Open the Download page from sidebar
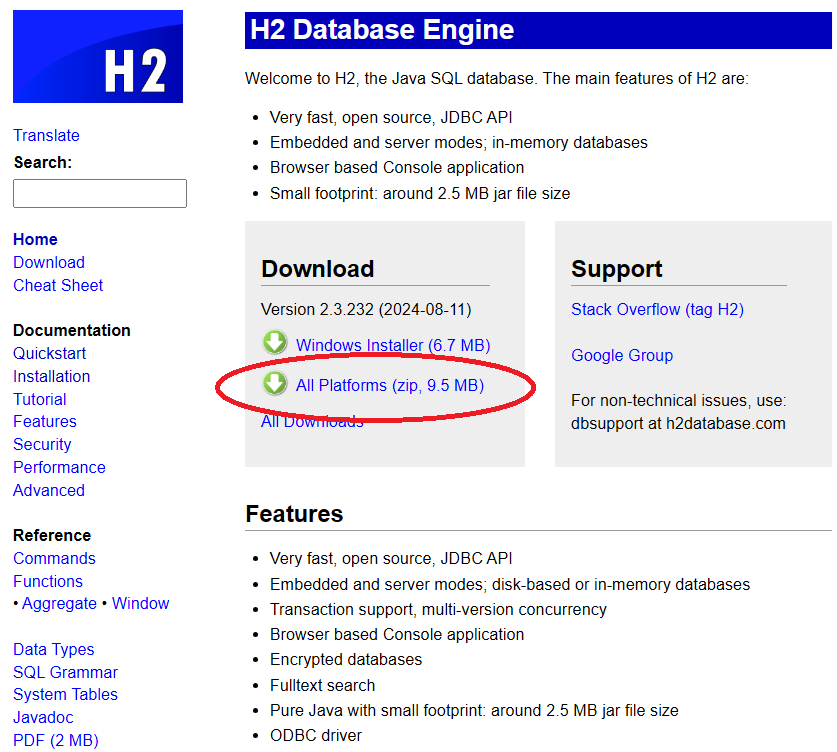 [49, 263]
